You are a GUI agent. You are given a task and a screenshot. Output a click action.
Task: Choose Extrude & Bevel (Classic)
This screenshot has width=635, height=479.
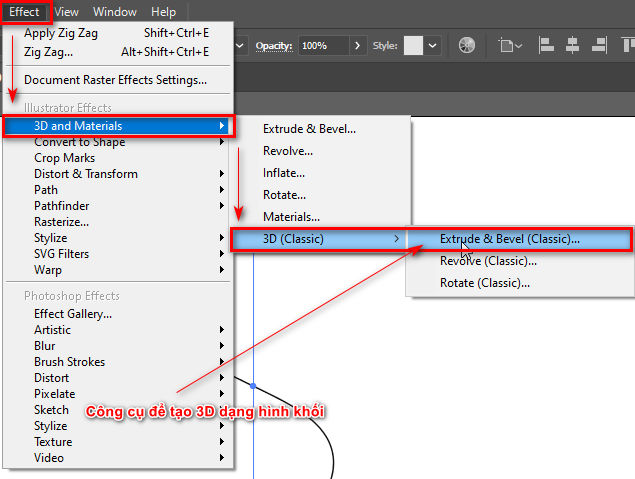[x=510, y=240]
